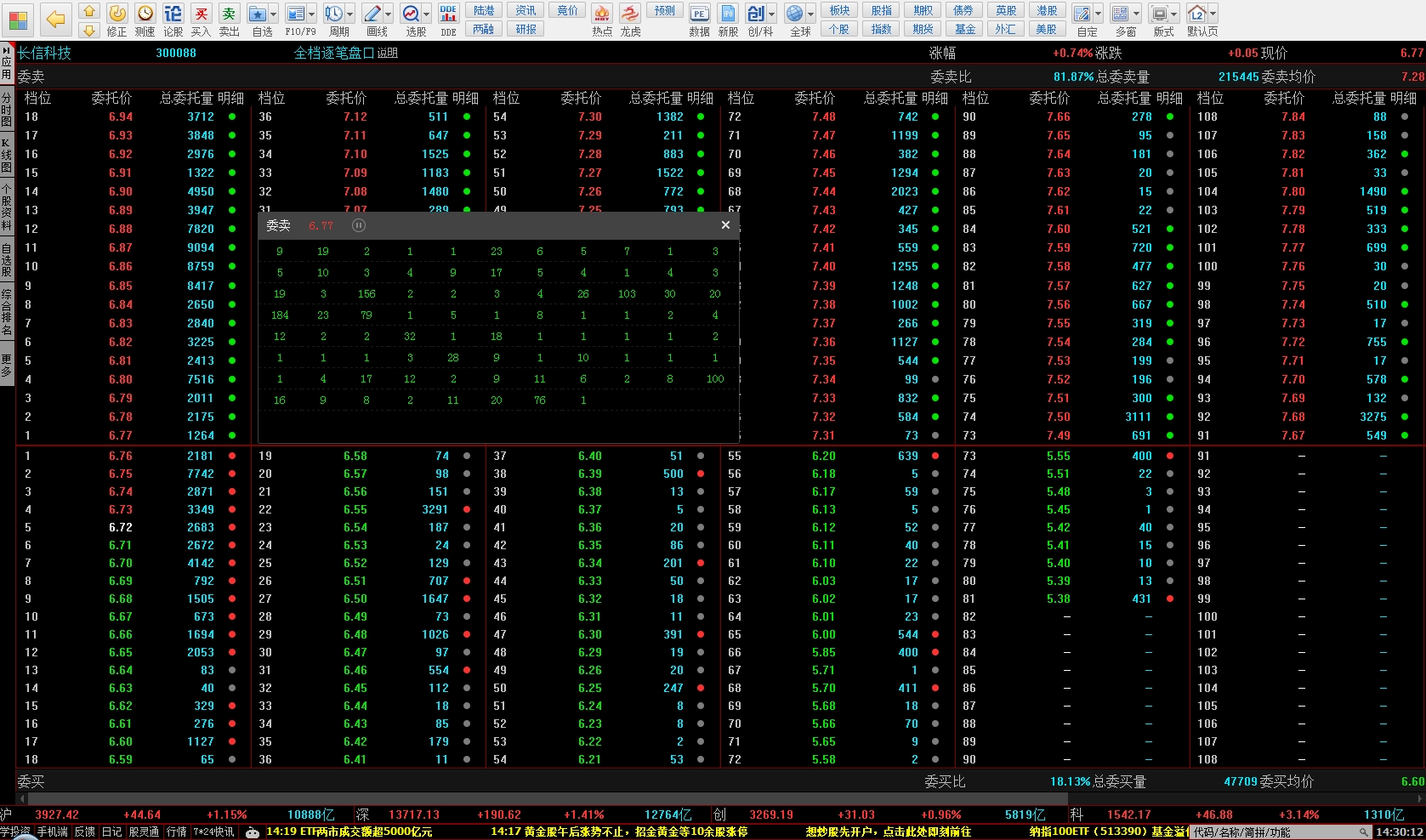
Task: Toggle 明细 dot for buy price 6.20
Action: pyautogui.click(x=935, y=456)
